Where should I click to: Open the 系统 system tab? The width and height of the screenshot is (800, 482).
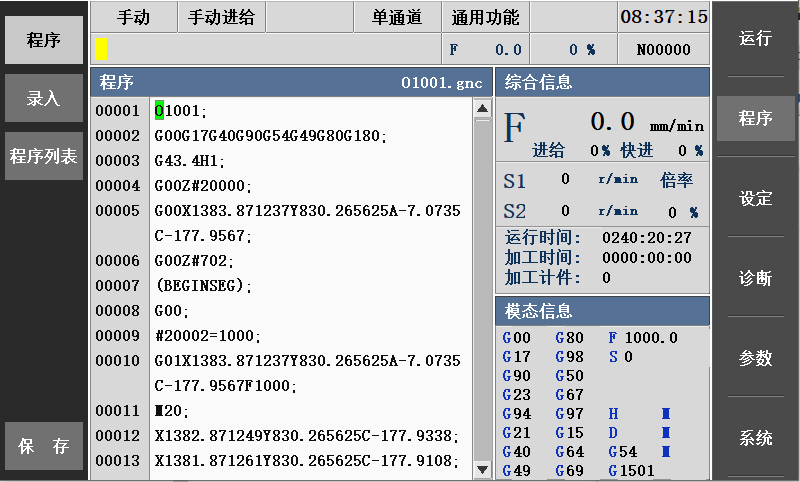tap(756, 438)
